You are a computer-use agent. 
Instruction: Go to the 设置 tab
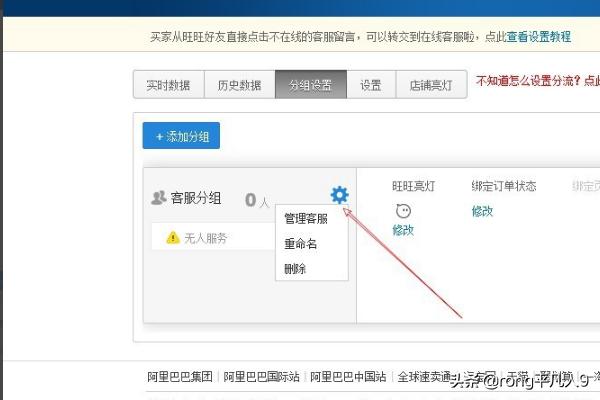[x=371, y=85]
